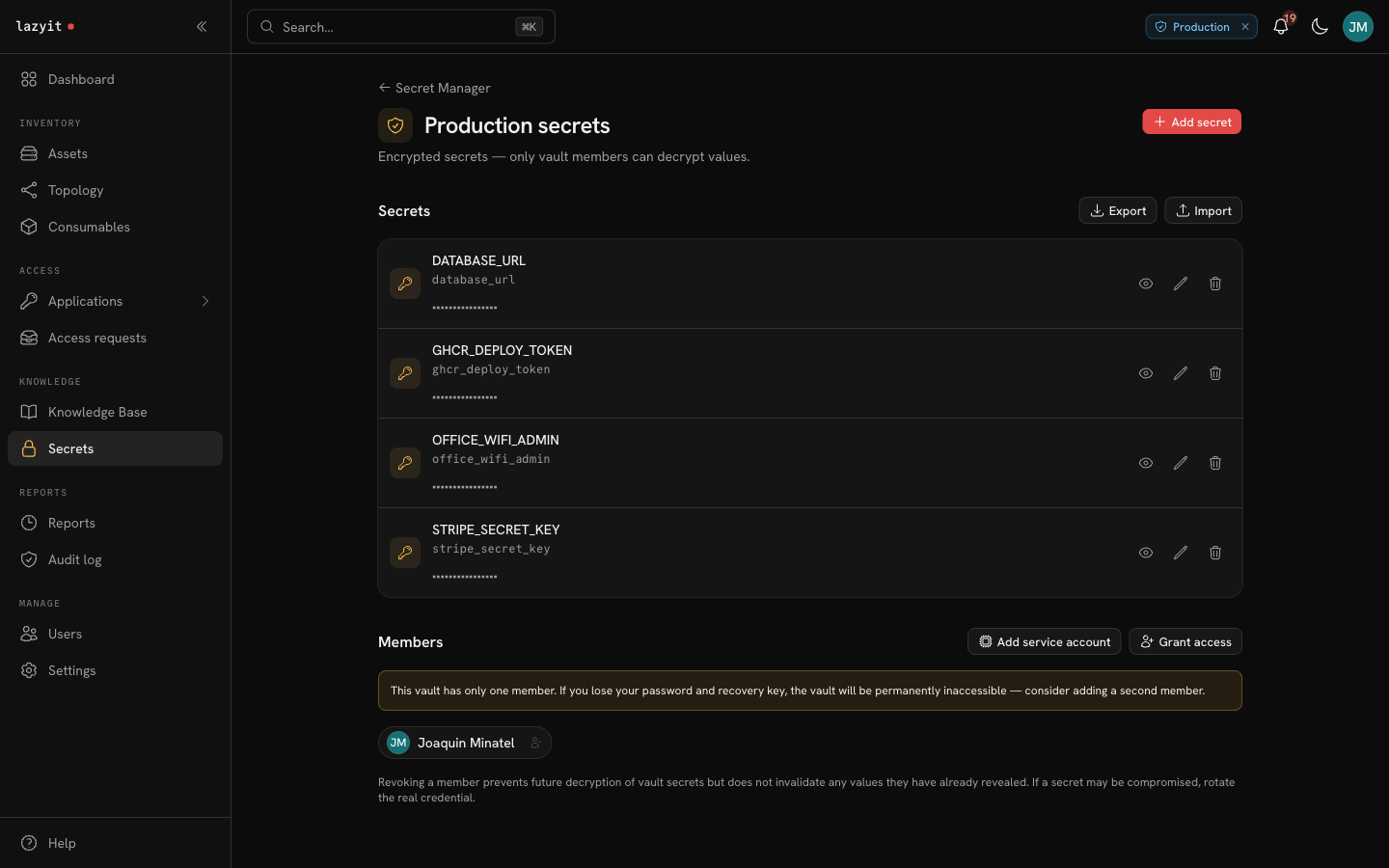This screenshot has width=1389, height=868.
Task: Export the secrets
Action: [x=1117, y=210]
